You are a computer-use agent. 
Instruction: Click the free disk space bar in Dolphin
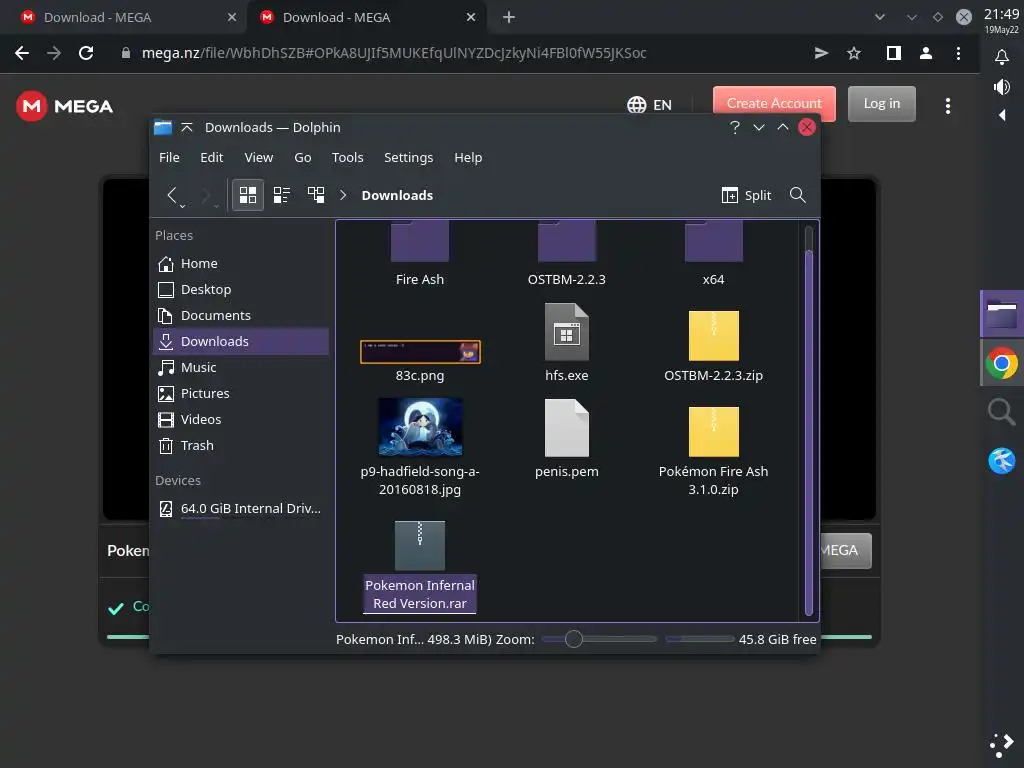(699, 639)
